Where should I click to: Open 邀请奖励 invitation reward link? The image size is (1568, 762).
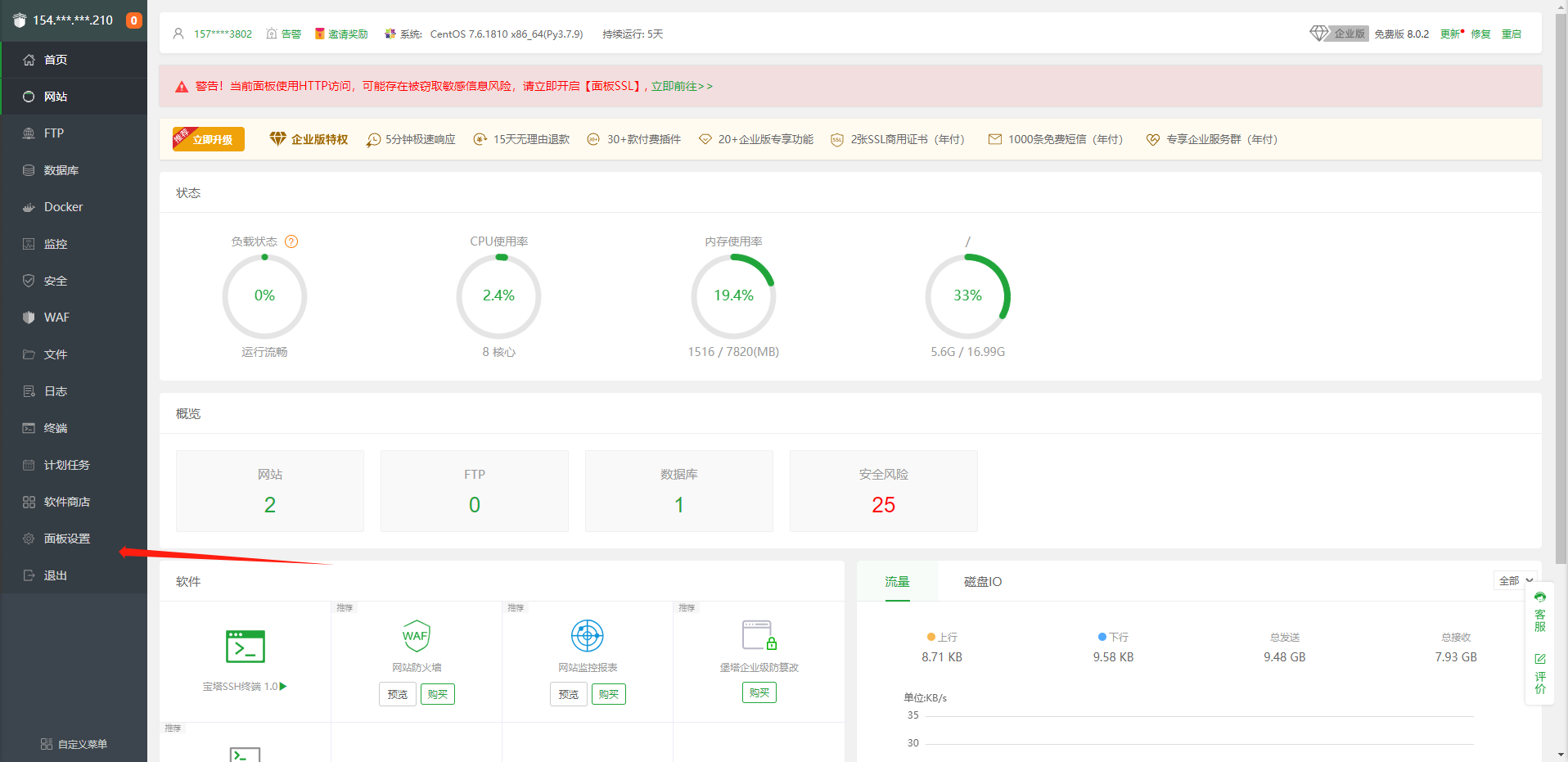point(341,34)
